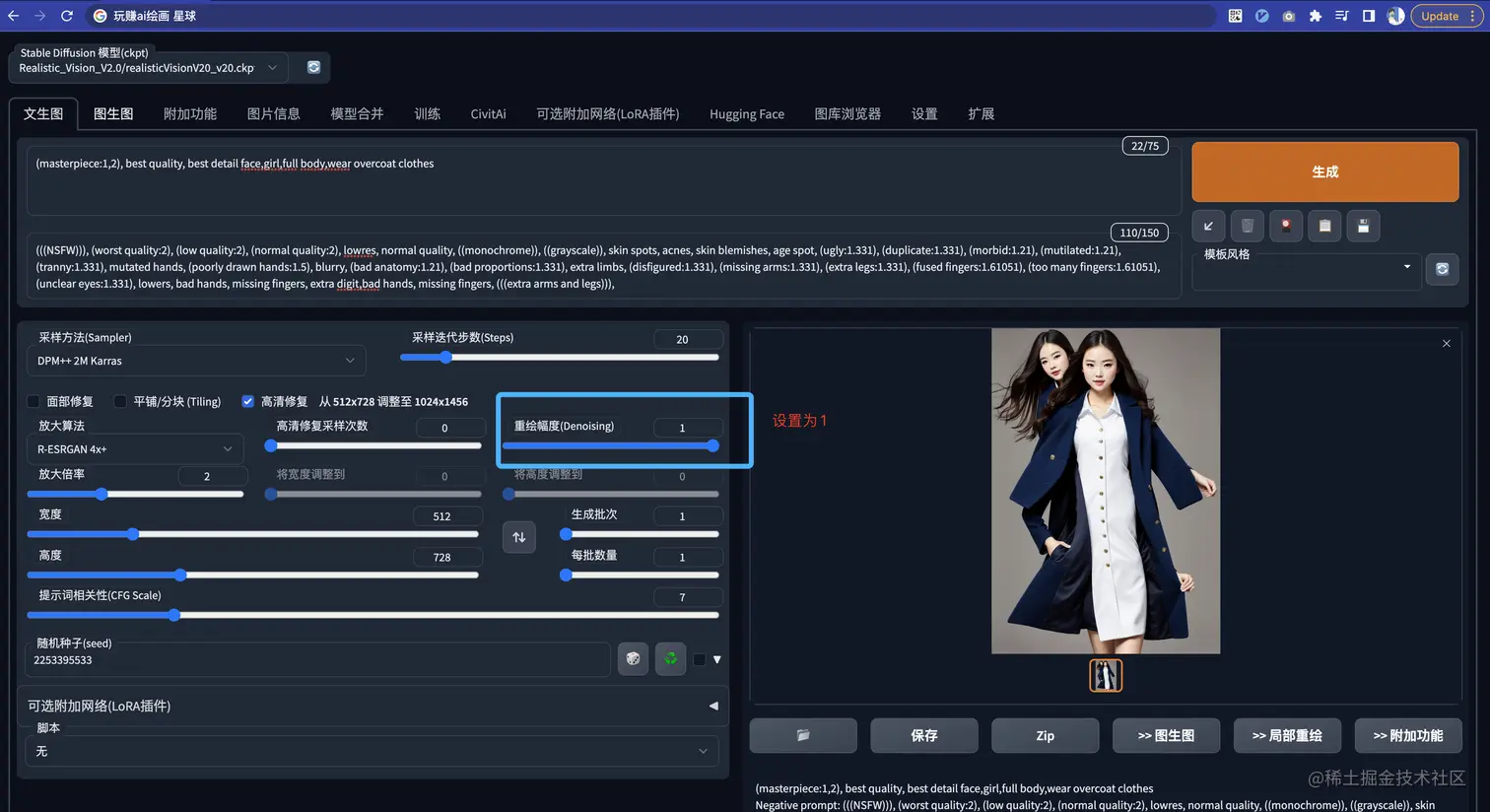Click the negative prompt text box

pos(603,266)
